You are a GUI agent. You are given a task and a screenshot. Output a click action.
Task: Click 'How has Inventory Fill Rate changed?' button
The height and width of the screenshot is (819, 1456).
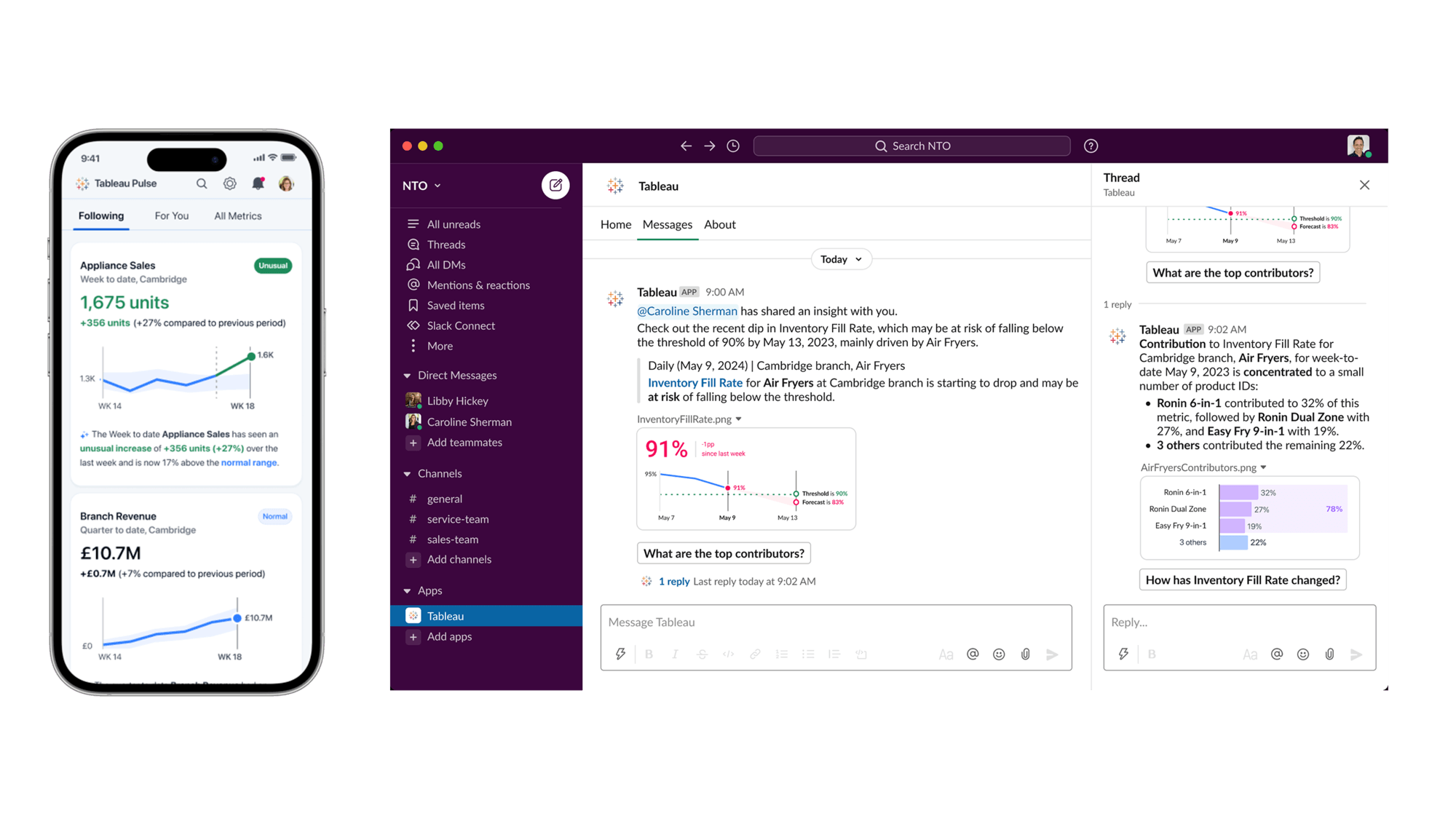pyautogui.click(x=1243, y=579)
